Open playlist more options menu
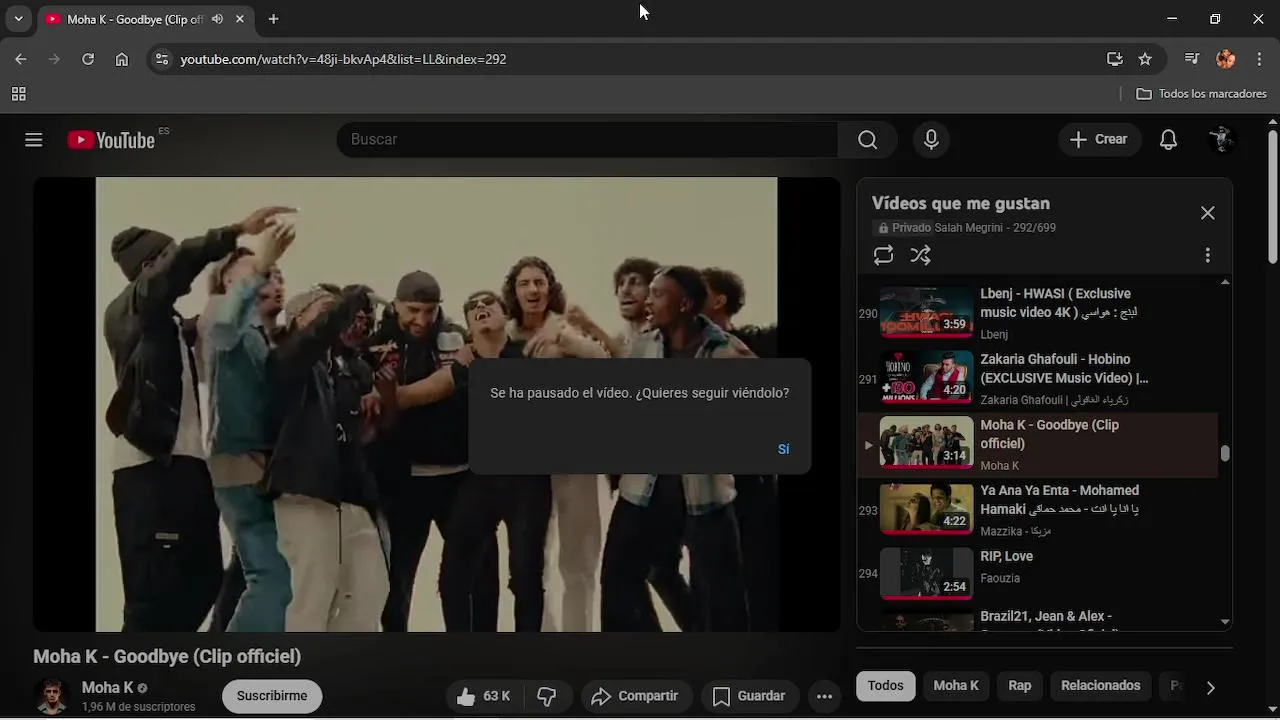1280x720 pixels. tap(1207, 256)
